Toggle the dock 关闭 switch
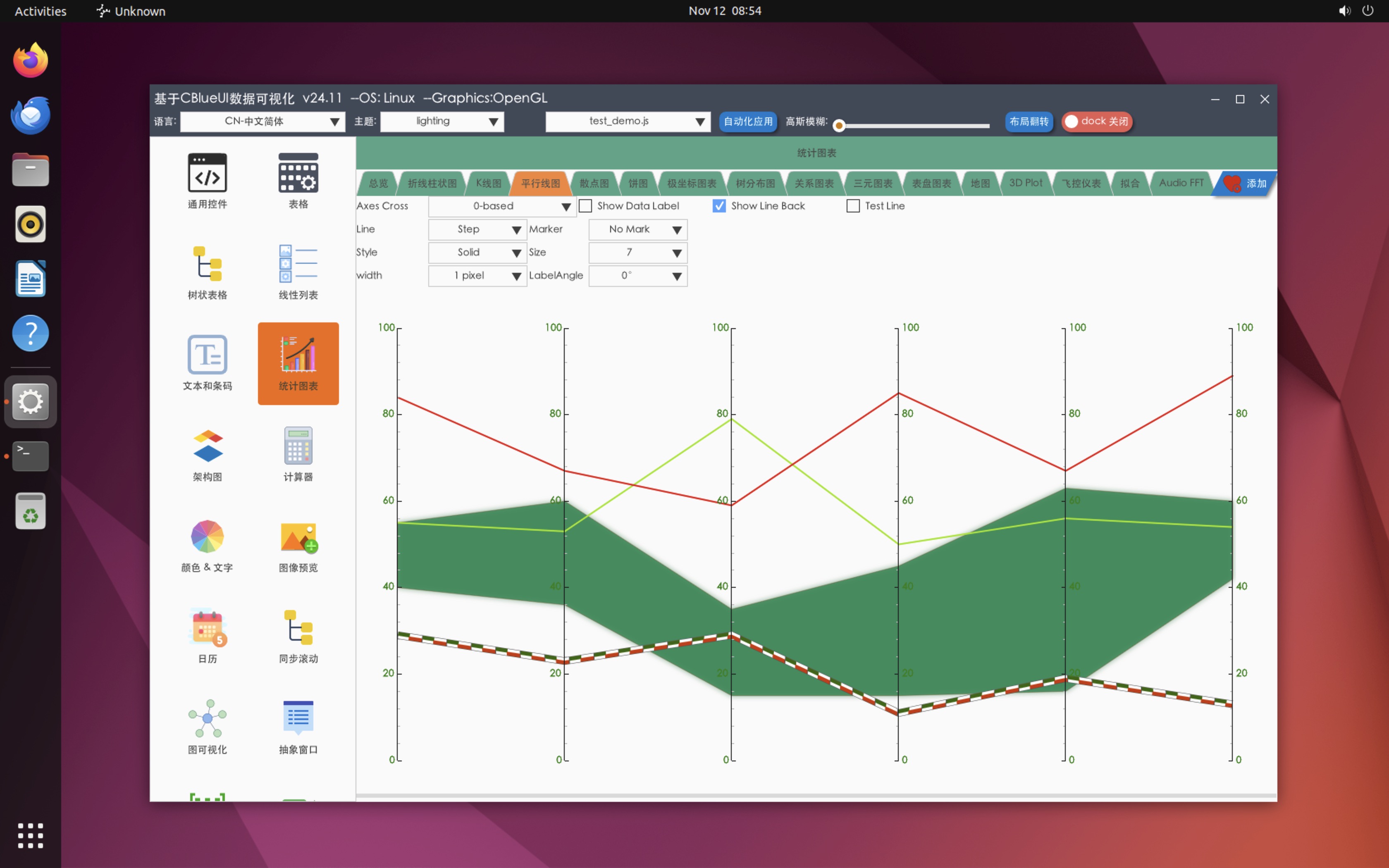 coord(1096,122)
